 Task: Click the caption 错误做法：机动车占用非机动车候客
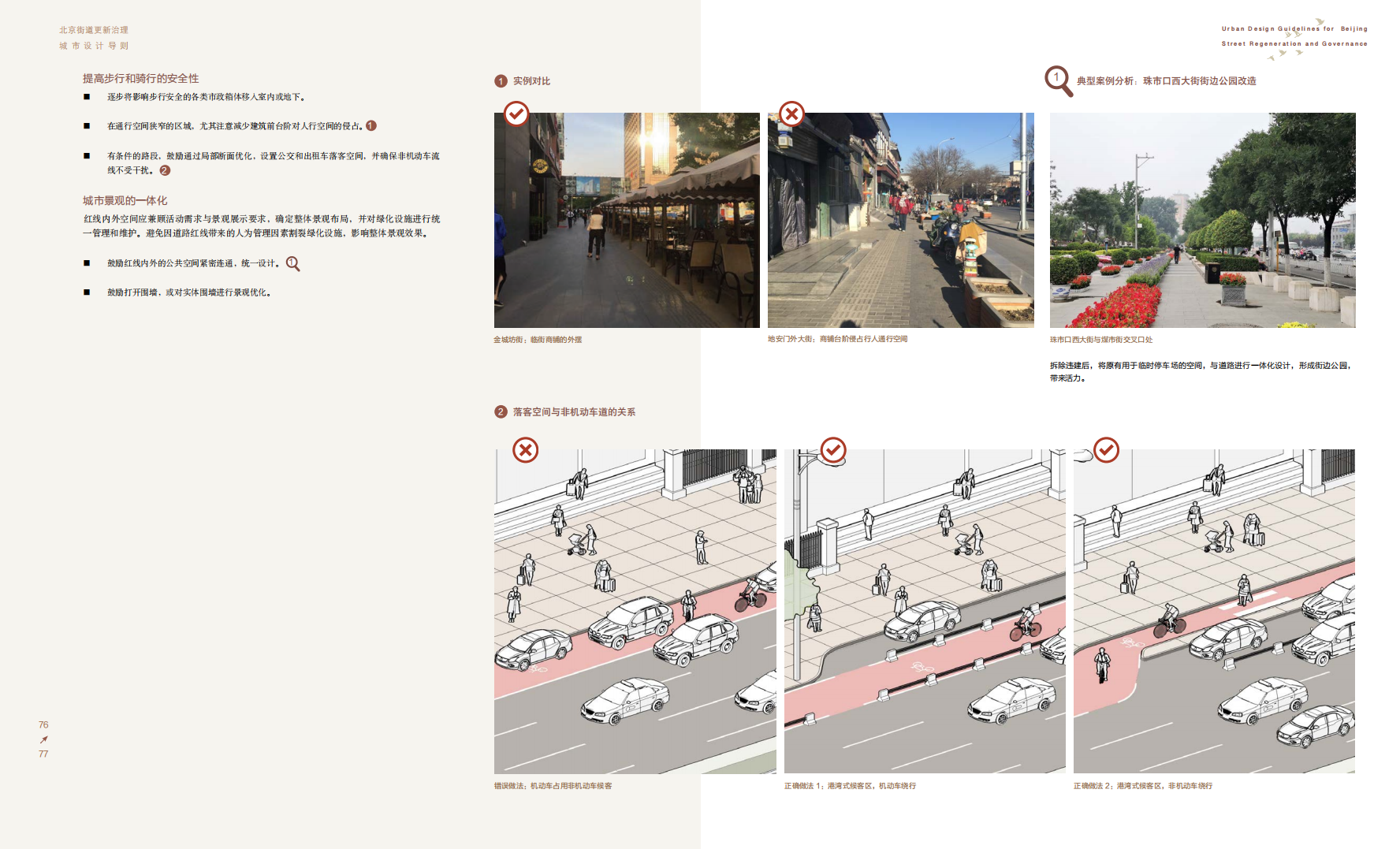tap(553, 786)
